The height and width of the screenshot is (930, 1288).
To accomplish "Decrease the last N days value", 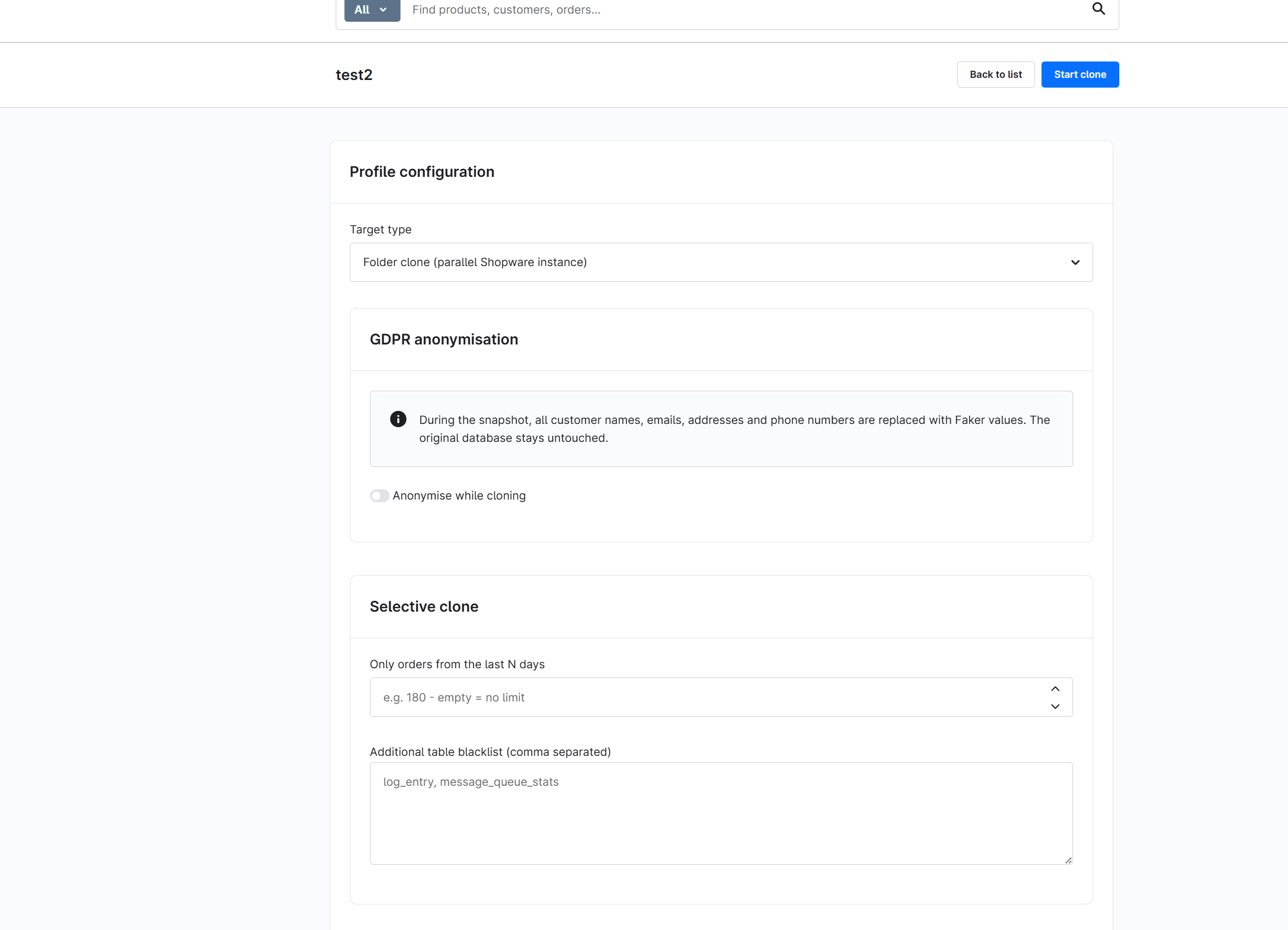I will point(1055,706).
